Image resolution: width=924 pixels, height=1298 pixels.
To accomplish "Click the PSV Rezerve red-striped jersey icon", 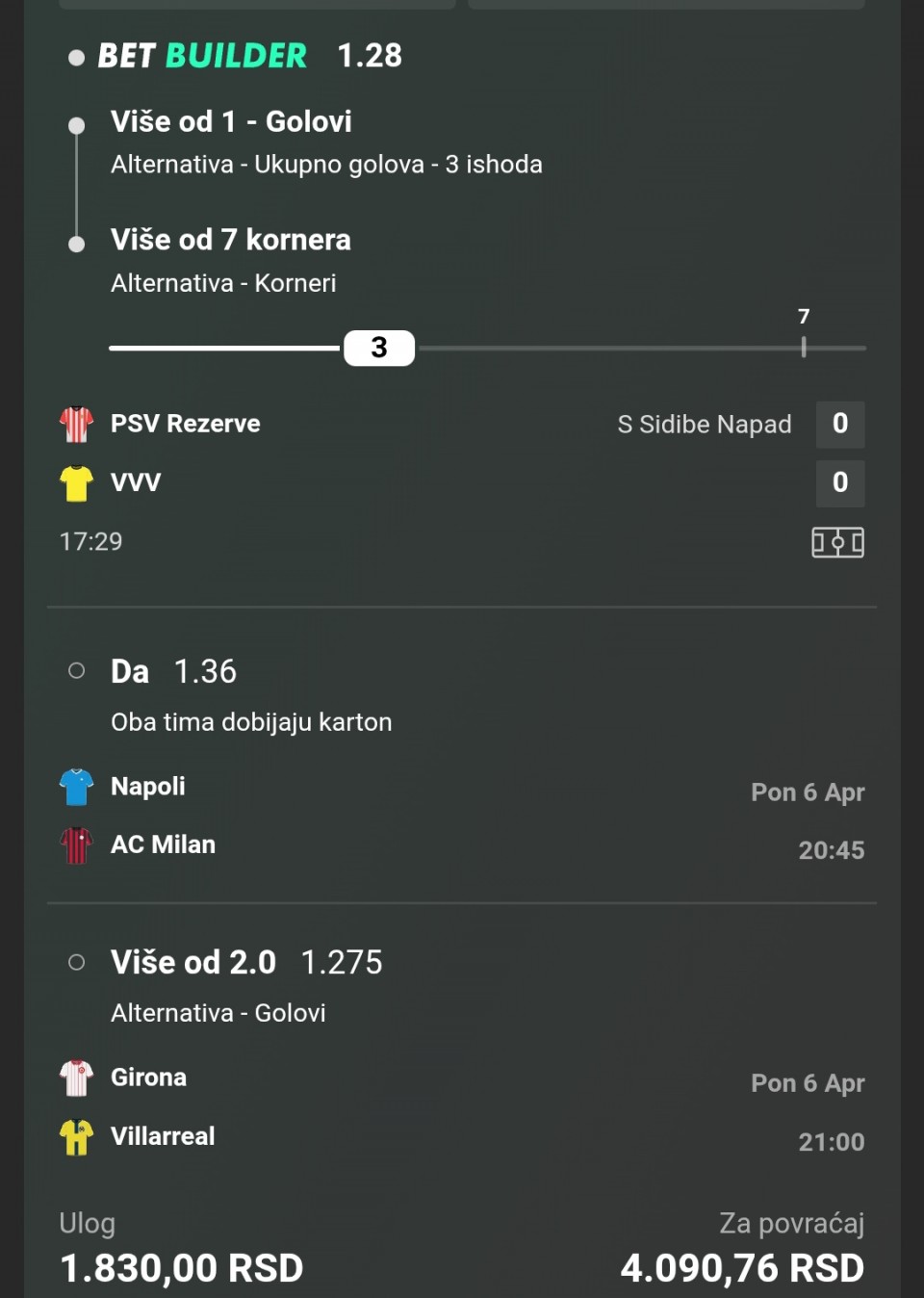I will coord(76,424).
